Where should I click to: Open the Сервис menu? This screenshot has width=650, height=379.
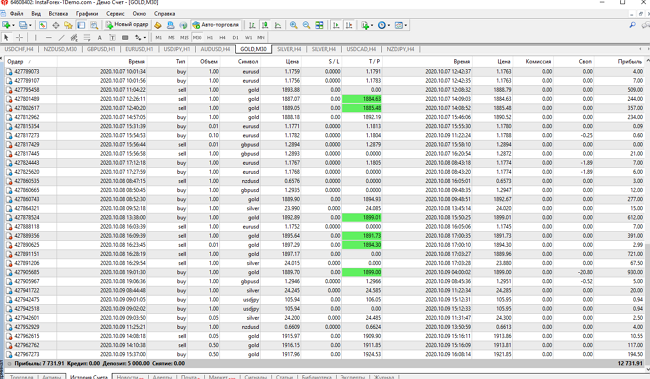click(x=115, y=14)
